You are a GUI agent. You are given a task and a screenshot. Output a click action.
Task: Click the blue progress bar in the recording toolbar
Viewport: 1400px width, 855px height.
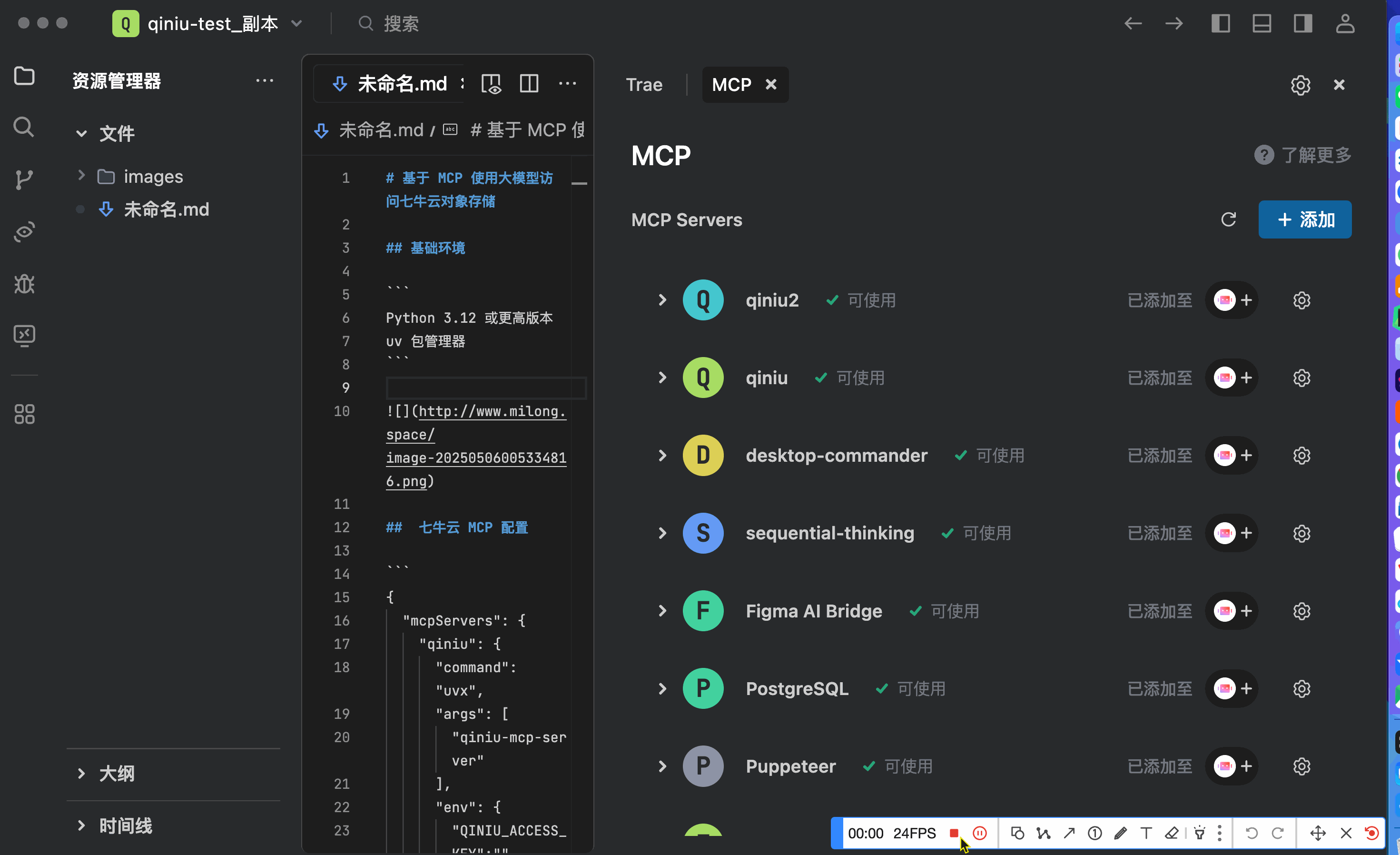tap(837, 834)
